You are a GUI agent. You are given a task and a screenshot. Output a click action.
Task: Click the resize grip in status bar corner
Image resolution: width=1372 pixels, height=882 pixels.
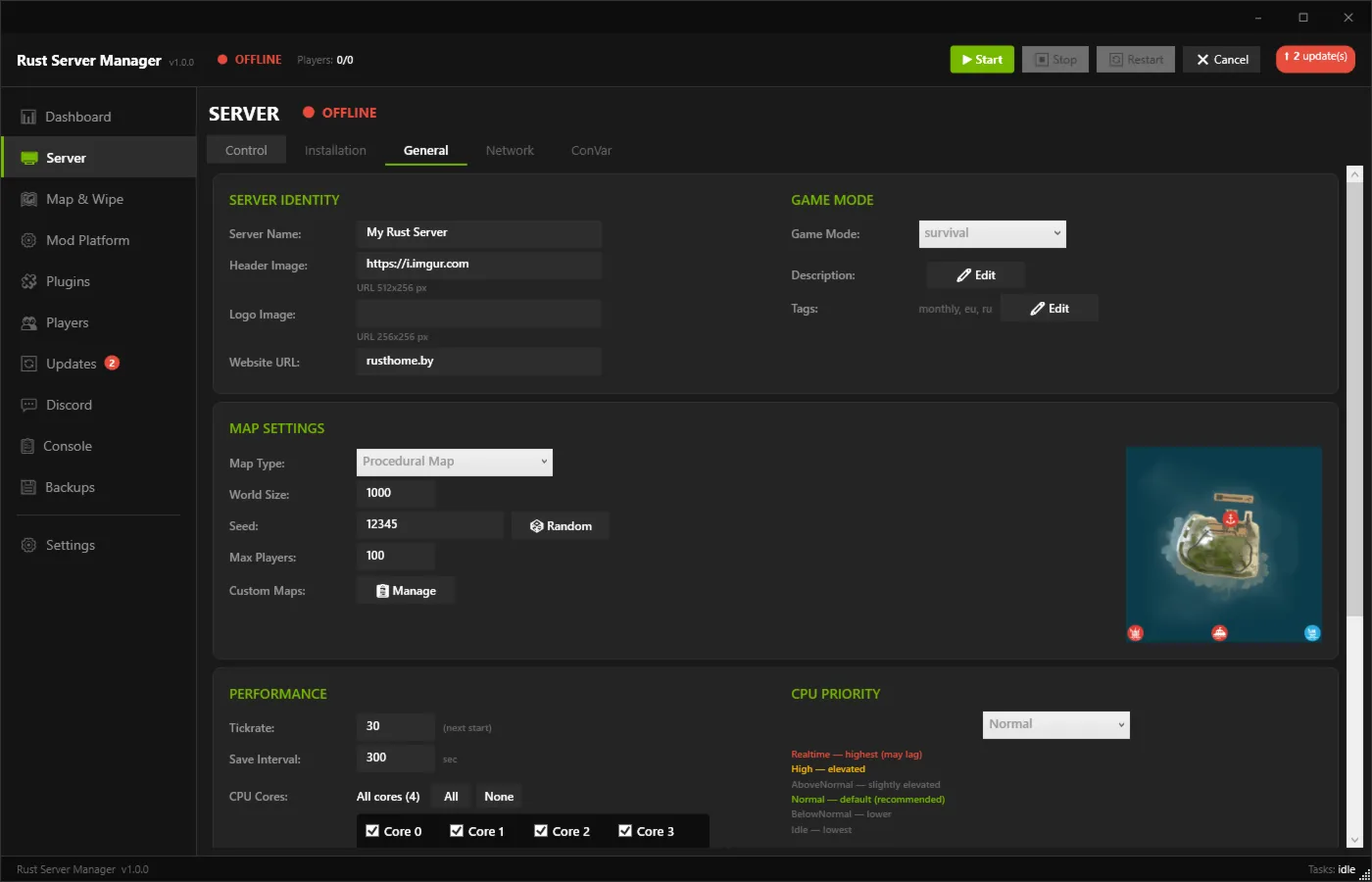tap(1364, 874)
